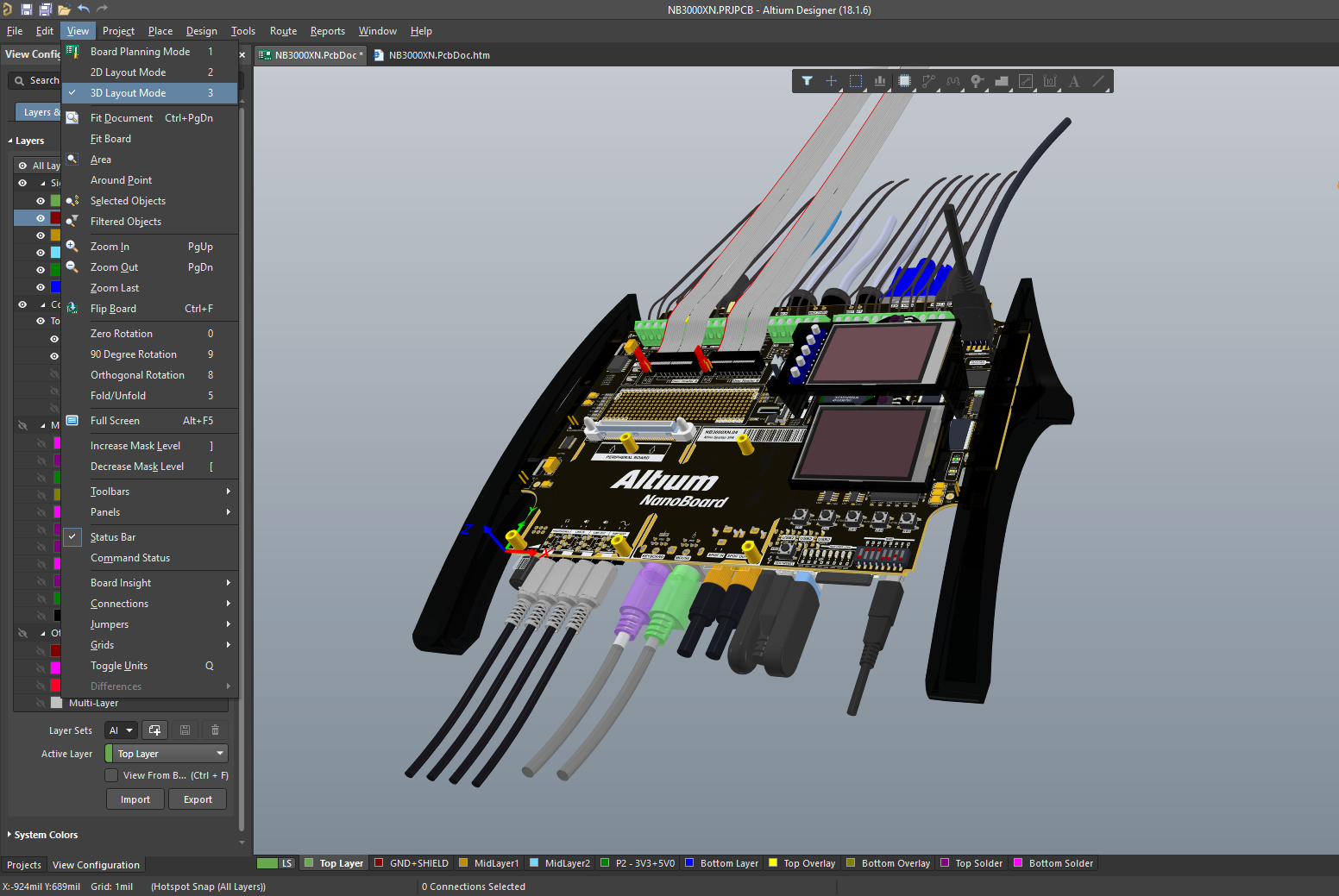The height and width of the screenshot is (896, 1339).
Task: Click the Board Planning Mode icon
Action: tap(72, 52)
